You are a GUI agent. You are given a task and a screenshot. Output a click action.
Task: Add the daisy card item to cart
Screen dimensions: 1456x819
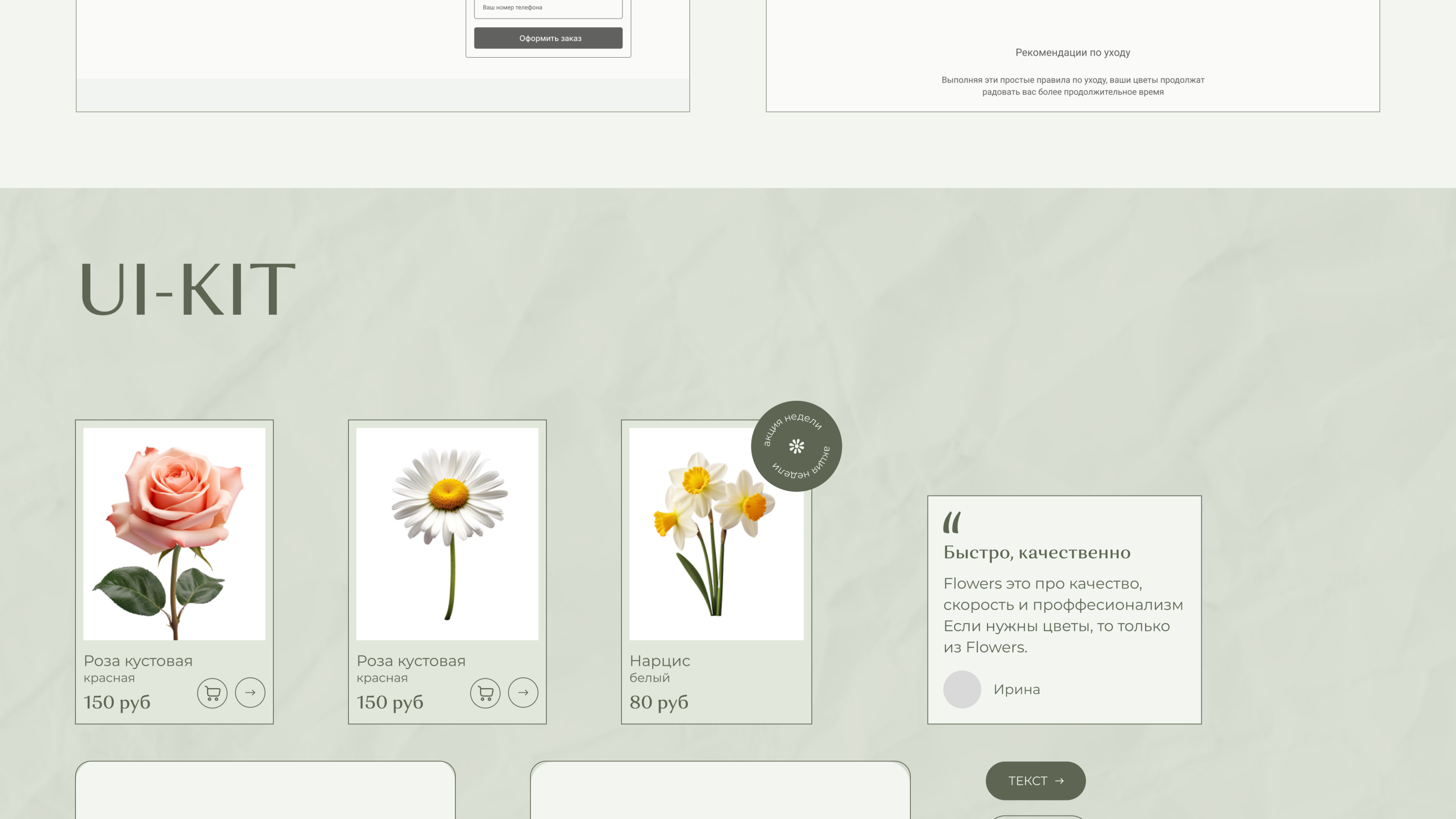485,693
